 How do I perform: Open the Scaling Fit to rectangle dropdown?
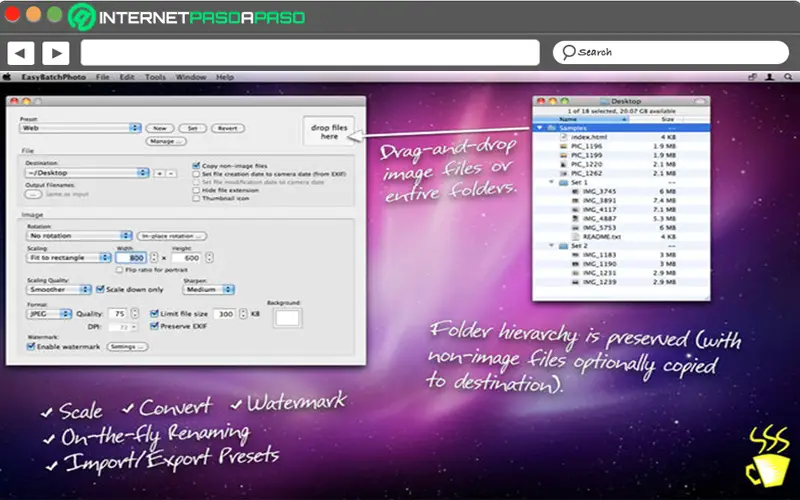[x=69, y=258]
